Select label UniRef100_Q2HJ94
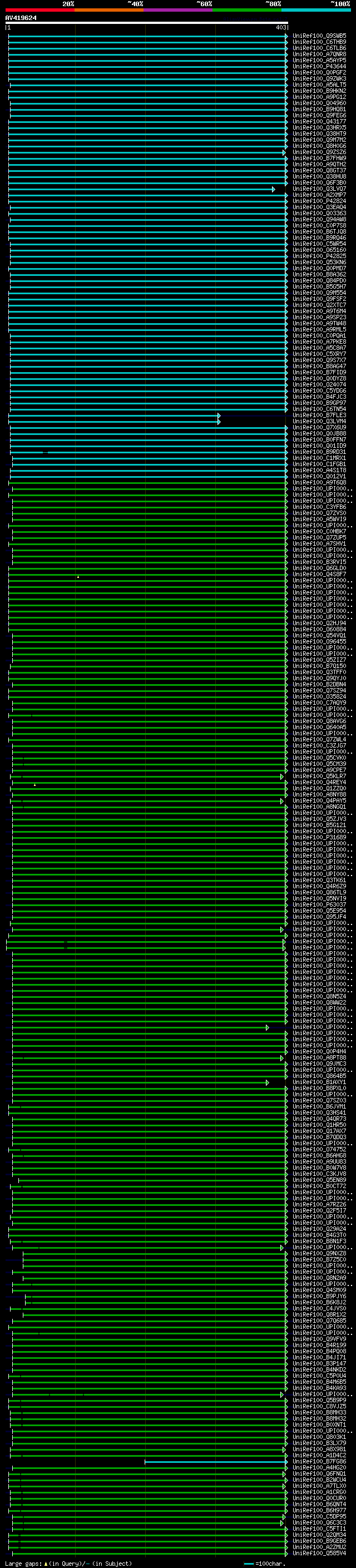356x1568 pixels. pos(319,624)
